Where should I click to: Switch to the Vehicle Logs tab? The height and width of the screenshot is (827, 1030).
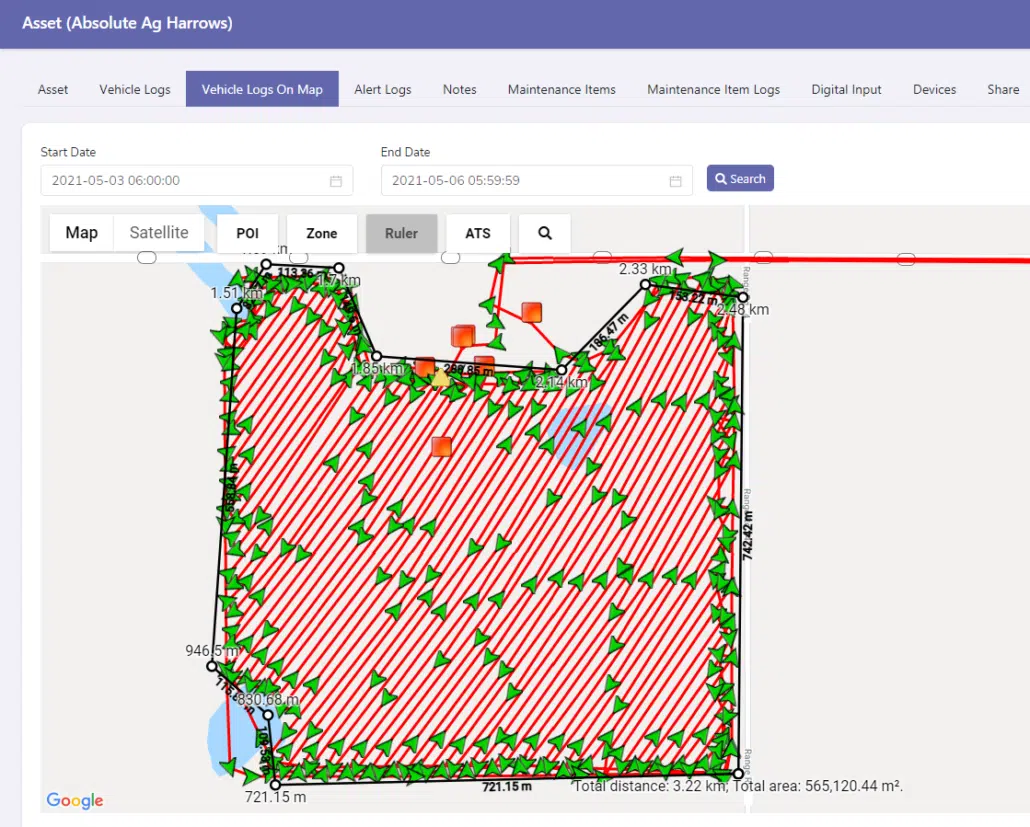(135, 89)
